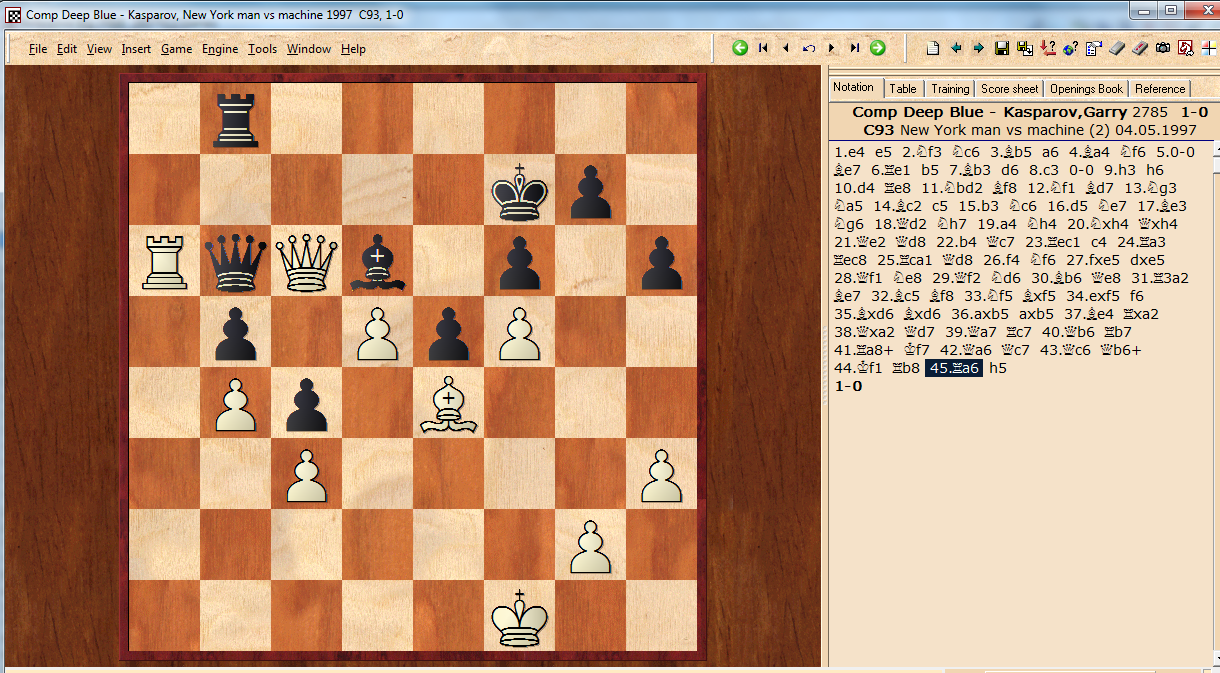1220x673 pixels.
Task: Open the Game menu
Action: pos(176,49)
